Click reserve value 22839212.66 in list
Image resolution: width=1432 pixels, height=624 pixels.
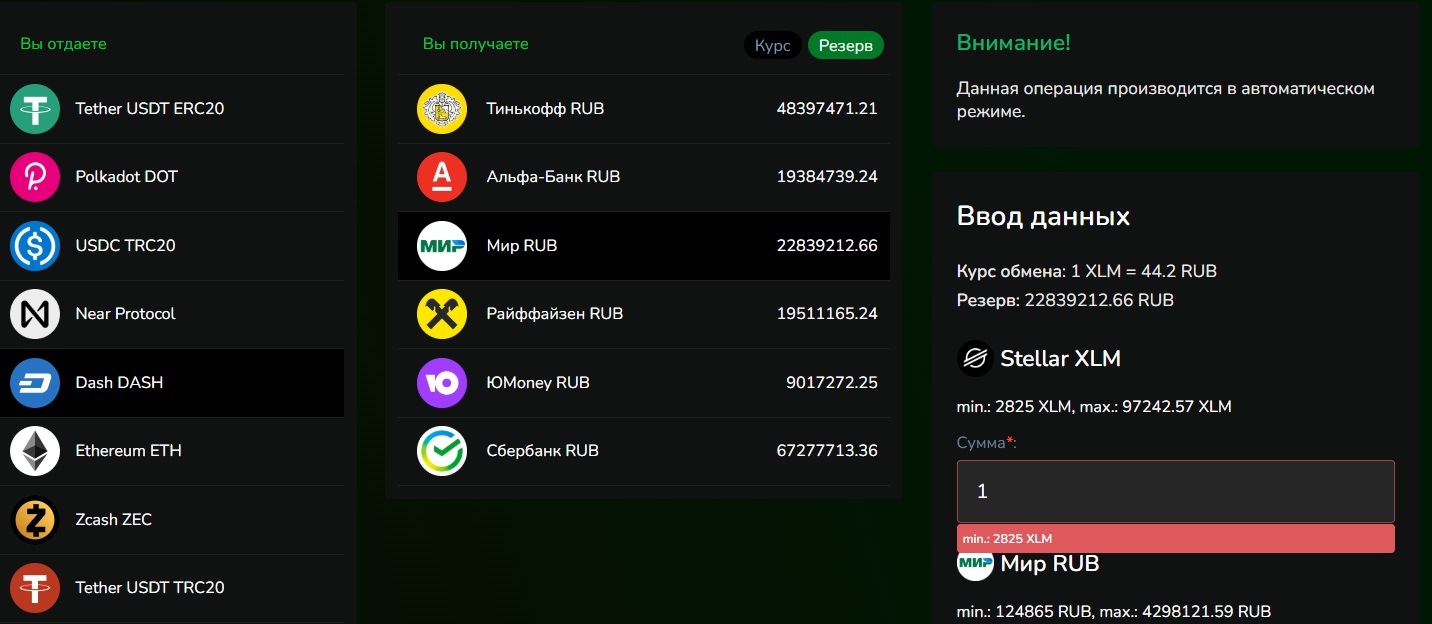[827, 246]
